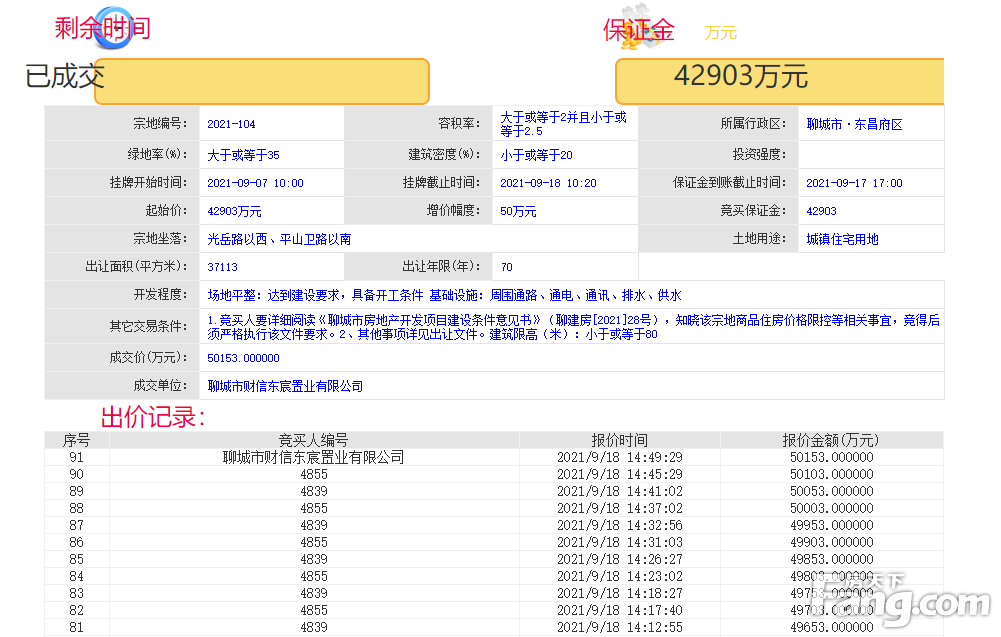
Task: Click the 出价记录 section heading
Action: (x=152, y=417)
